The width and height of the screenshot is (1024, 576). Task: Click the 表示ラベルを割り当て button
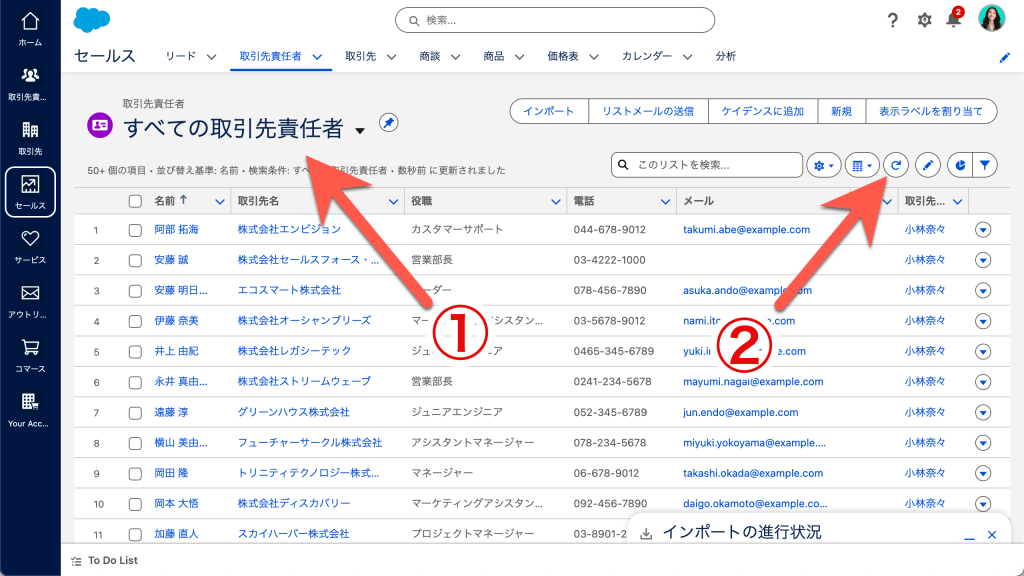pyautogui.click(x=931, y=111)
